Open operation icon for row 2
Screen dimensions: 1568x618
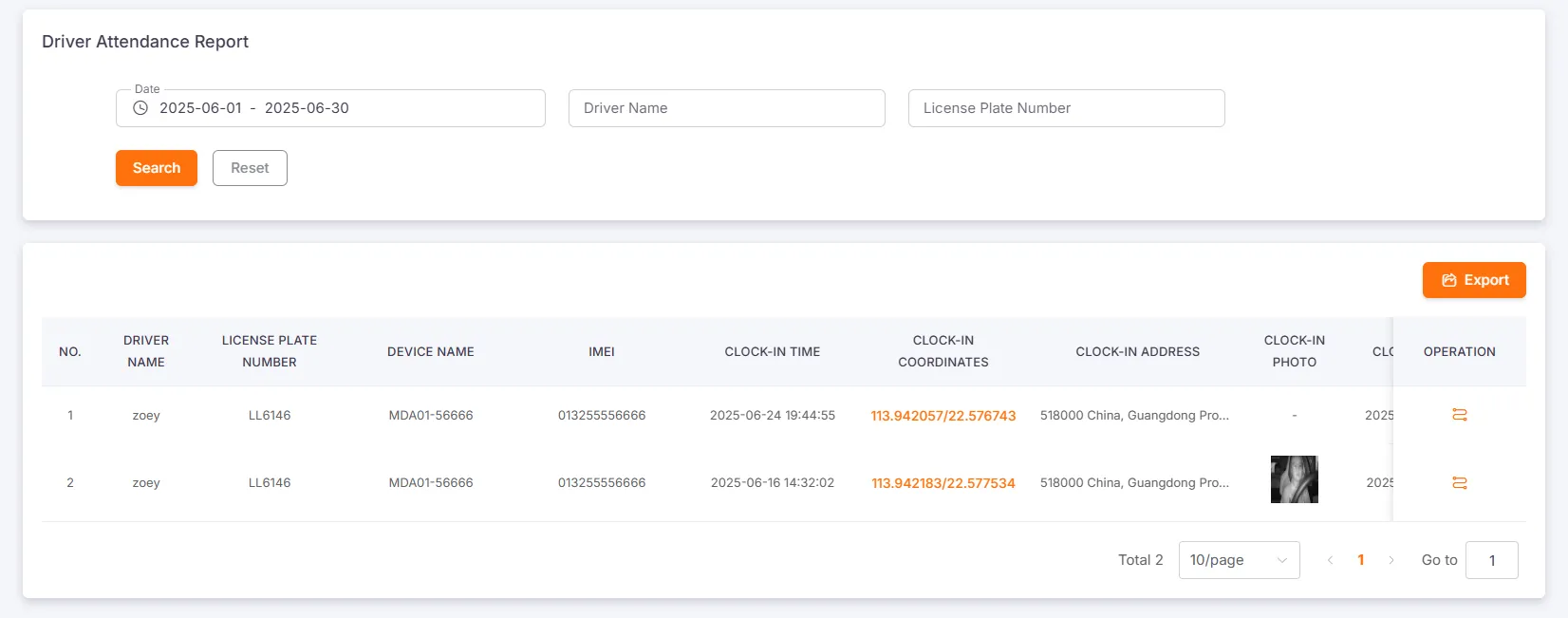1459,483
